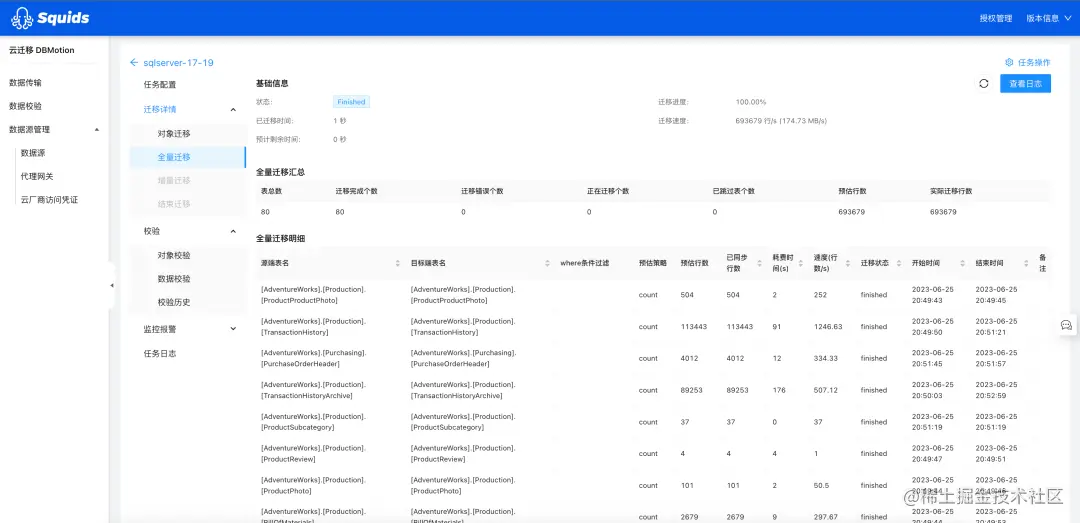
Task: Open 任务配置 section
Action: tap(160, 85)
